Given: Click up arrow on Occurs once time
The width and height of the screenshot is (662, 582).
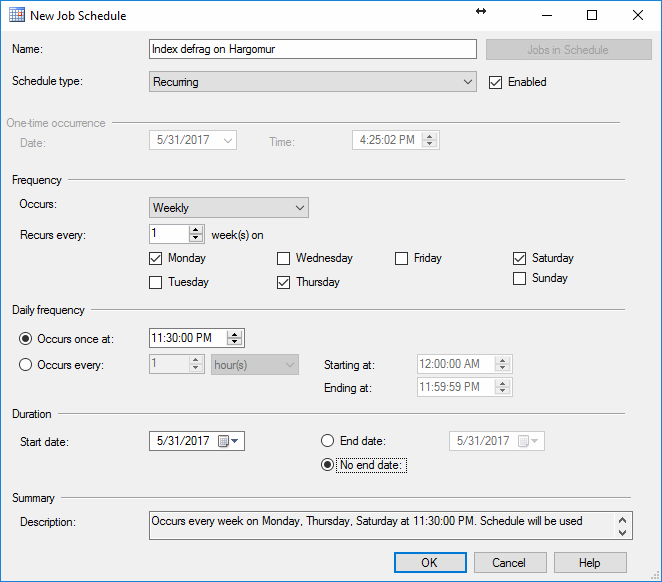Looking at the screenshot, I should pos(234,334).
